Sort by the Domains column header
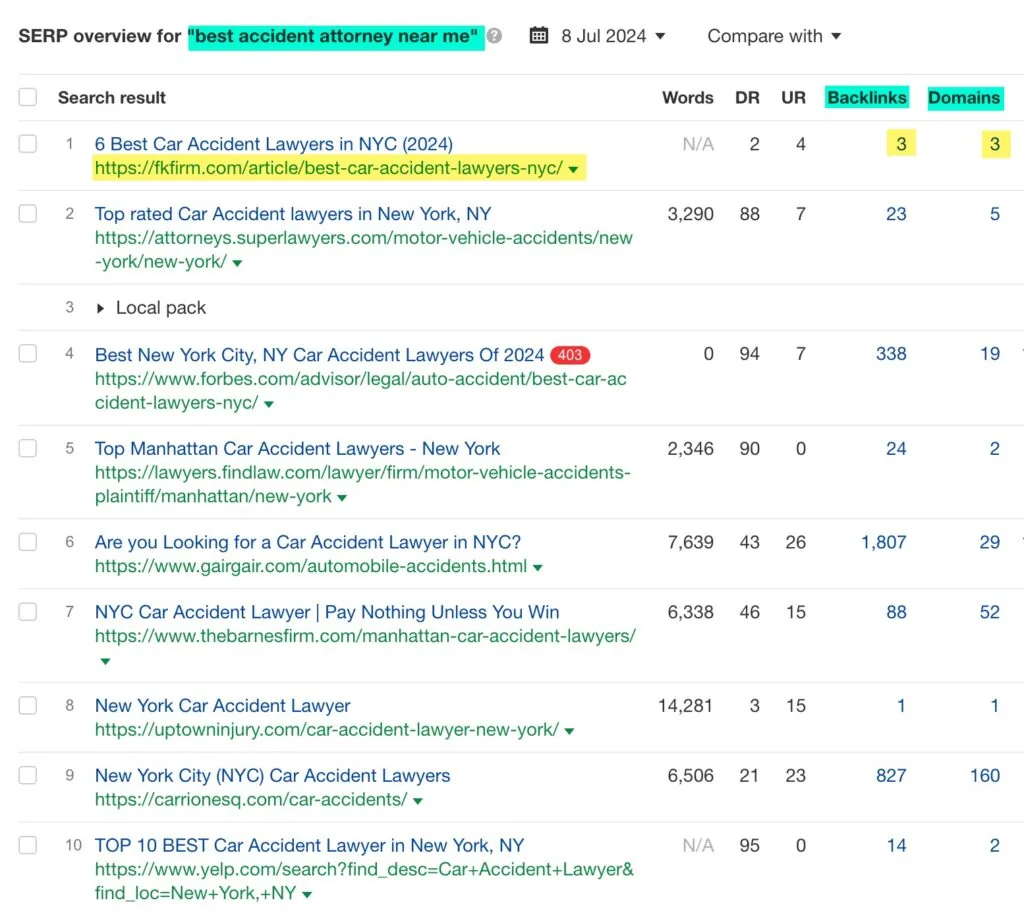This screenshot has width=1024, height=911. pos(964,98)
